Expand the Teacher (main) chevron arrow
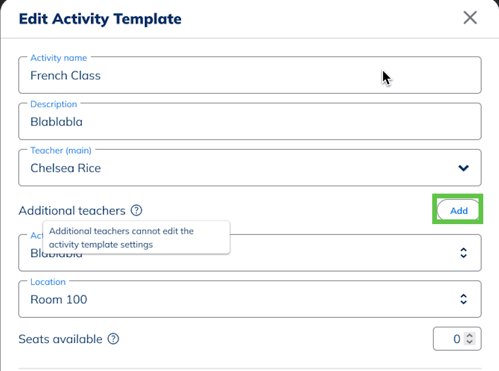The image size is (499, 371). [x=463, y=168]
